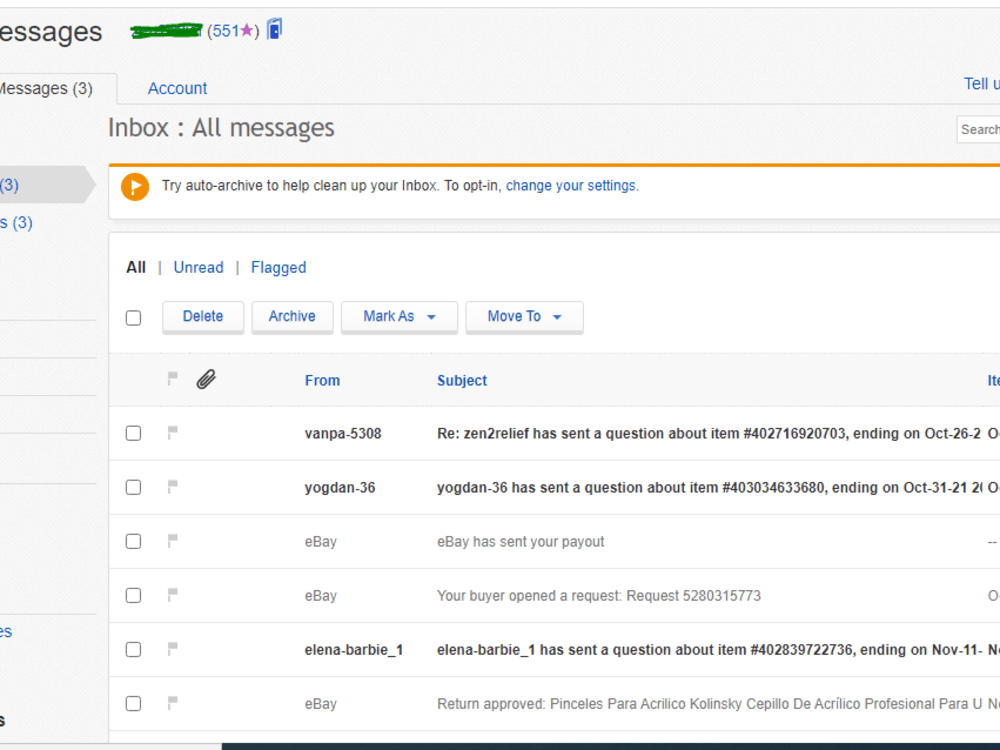
Task: Switch to the Account tab
Action: point(177,89)
